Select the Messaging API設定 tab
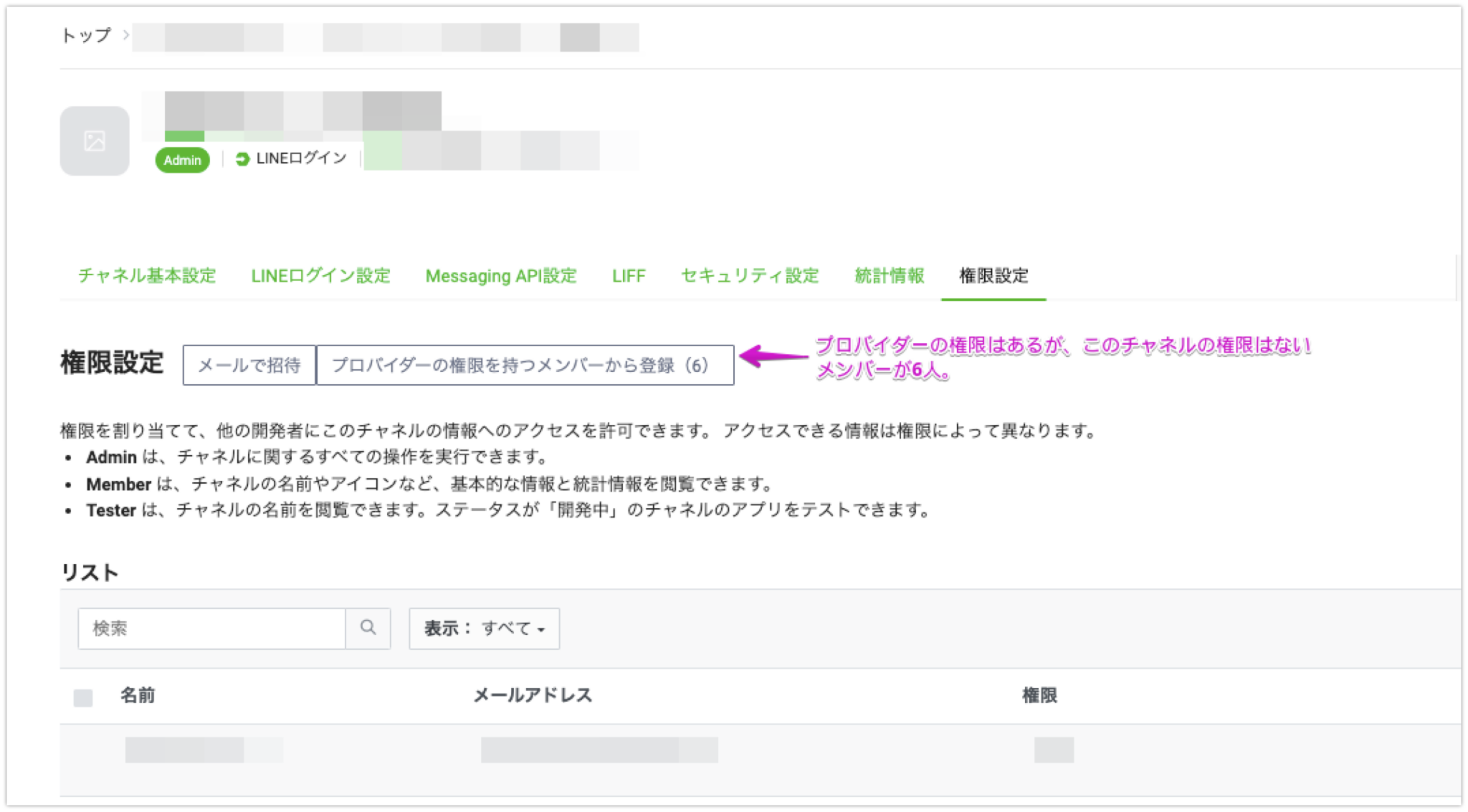The height and width of the screenshot is (812, 1468). click(502, 277)
